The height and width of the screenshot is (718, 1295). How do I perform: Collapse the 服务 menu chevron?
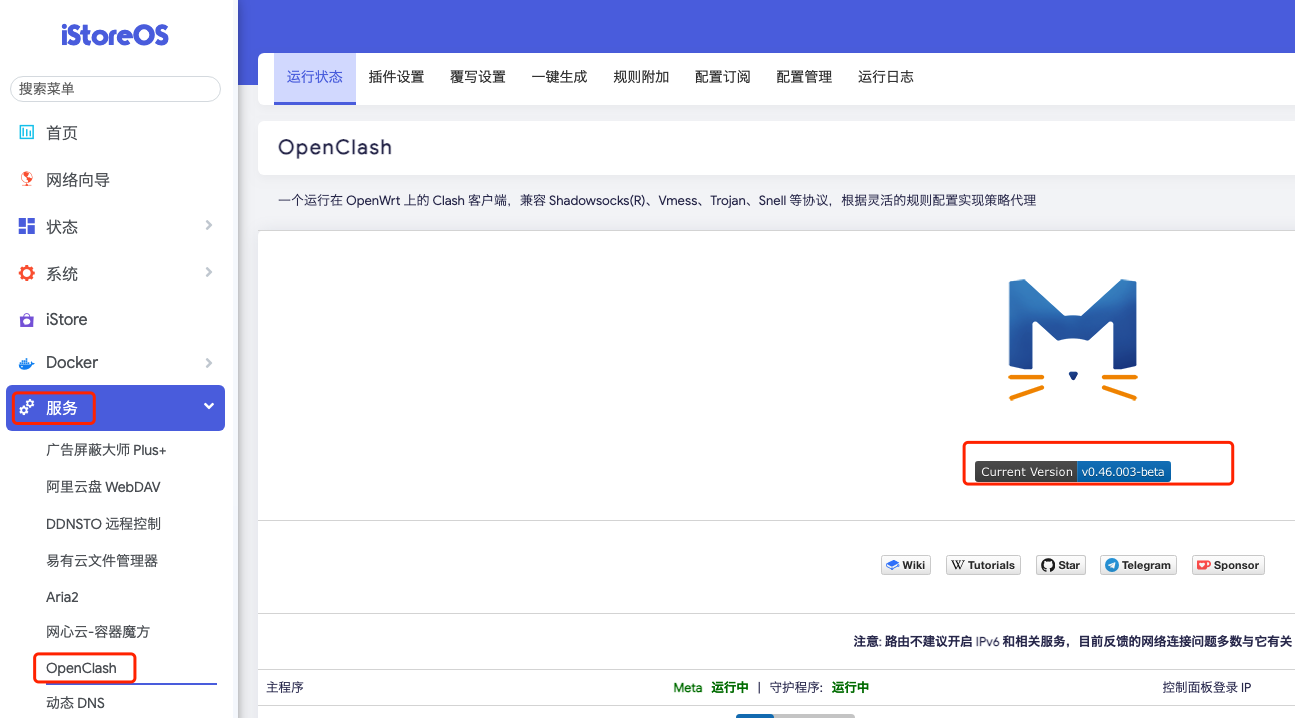pos(208,408)
